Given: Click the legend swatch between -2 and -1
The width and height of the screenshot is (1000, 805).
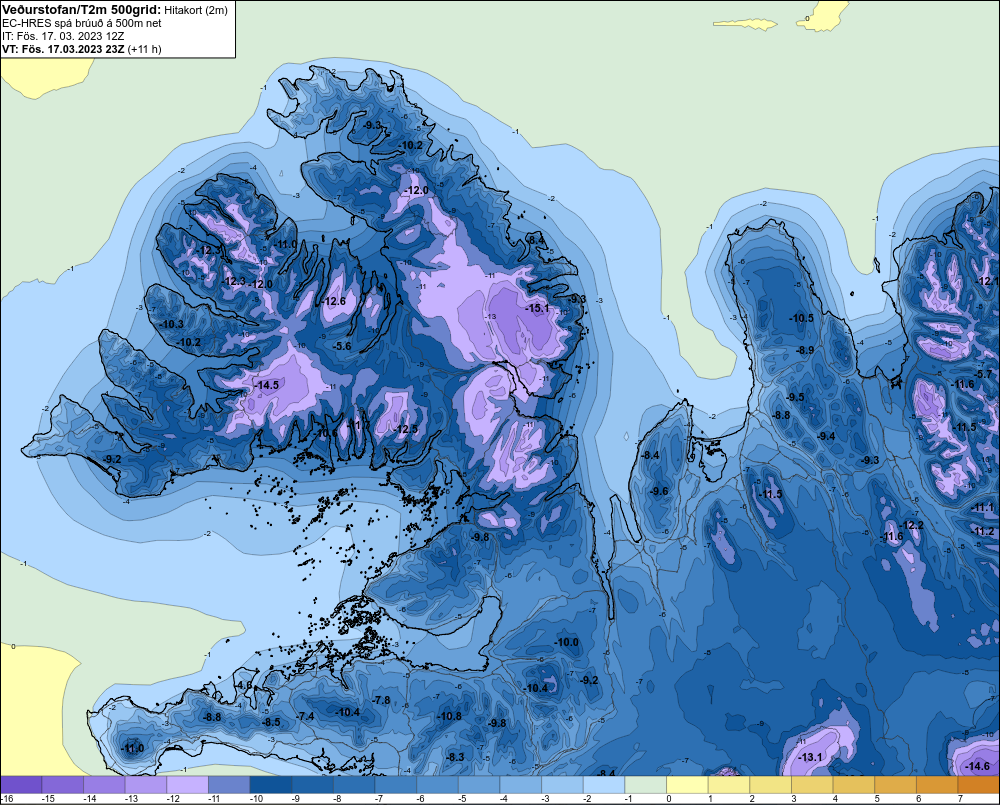Looking at the screenshot, I should click(604, 785).
